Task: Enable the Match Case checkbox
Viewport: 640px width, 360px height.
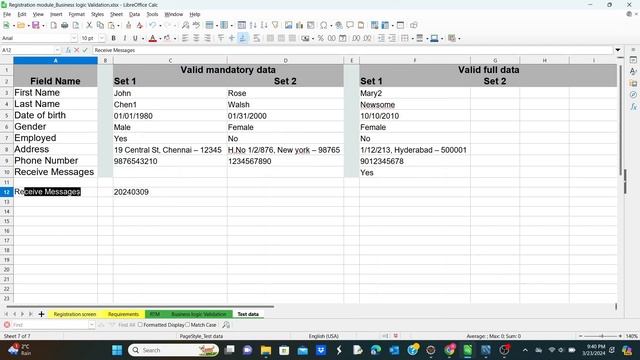Action: (187, 325)
